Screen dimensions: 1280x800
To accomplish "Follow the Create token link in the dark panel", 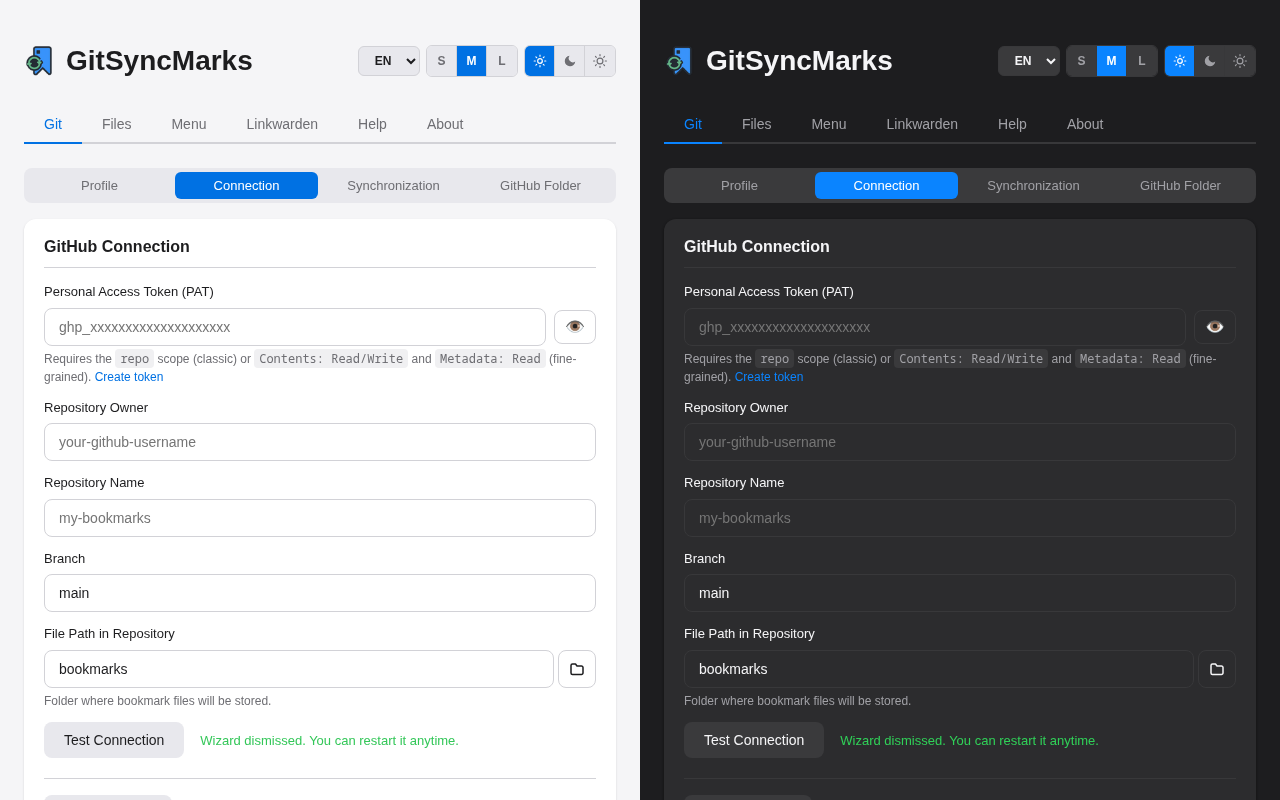I will pyautogui.click(x=769, y=377).
